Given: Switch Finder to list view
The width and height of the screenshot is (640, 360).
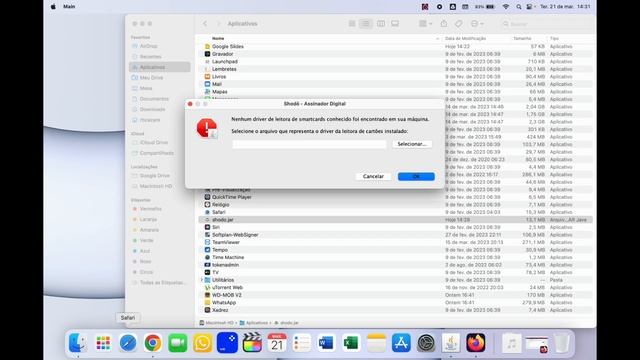Looking at the screenshot, I should [x=366, y=24].
